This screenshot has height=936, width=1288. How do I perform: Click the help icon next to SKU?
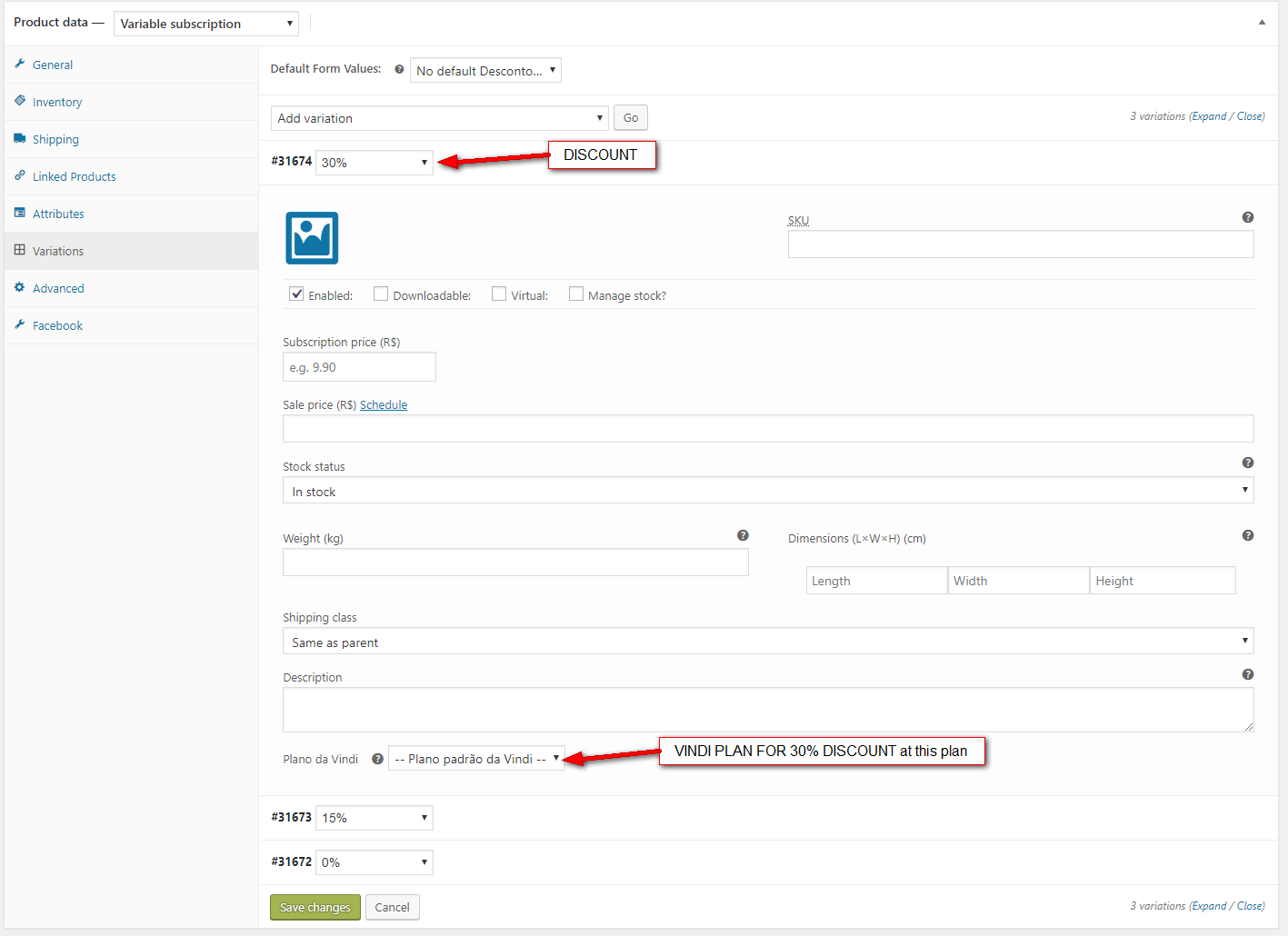click(1248, 217)
